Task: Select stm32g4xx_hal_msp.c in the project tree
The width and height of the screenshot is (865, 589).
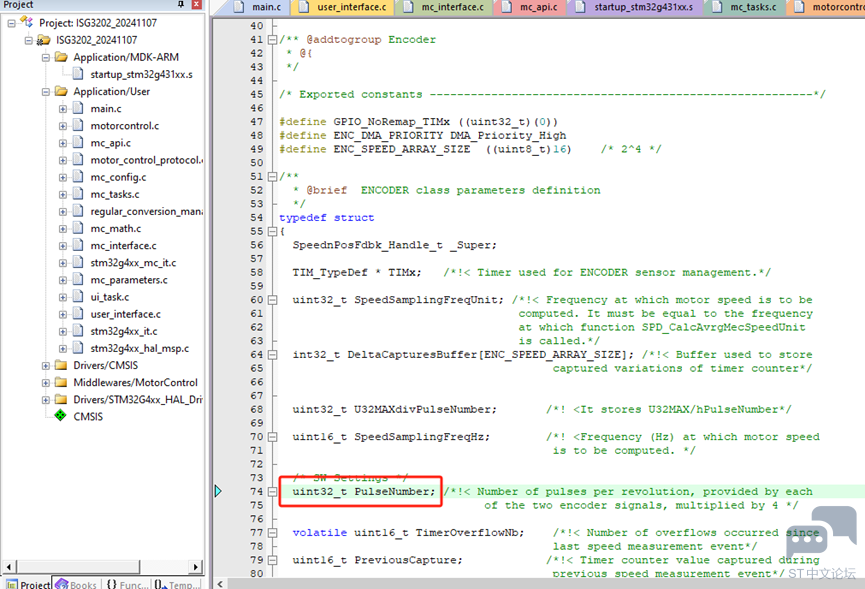Action: (x=140, y=348)
